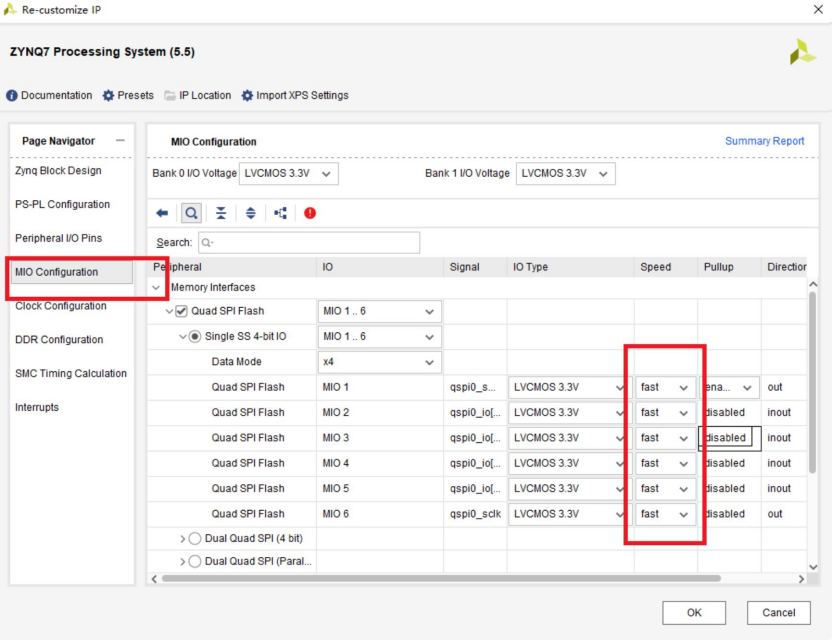
Task: Select Dual Quad SPI (4 bit) radio
Action: coord(195,538)
